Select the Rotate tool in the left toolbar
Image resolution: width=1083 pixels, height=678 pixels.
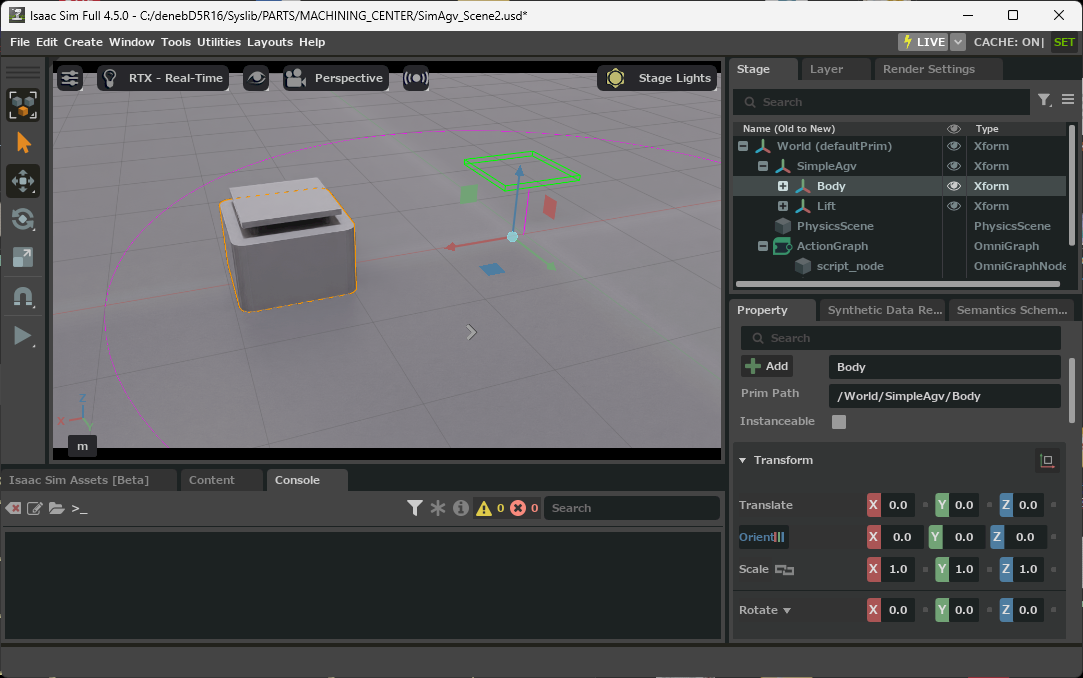click(22, 219)
